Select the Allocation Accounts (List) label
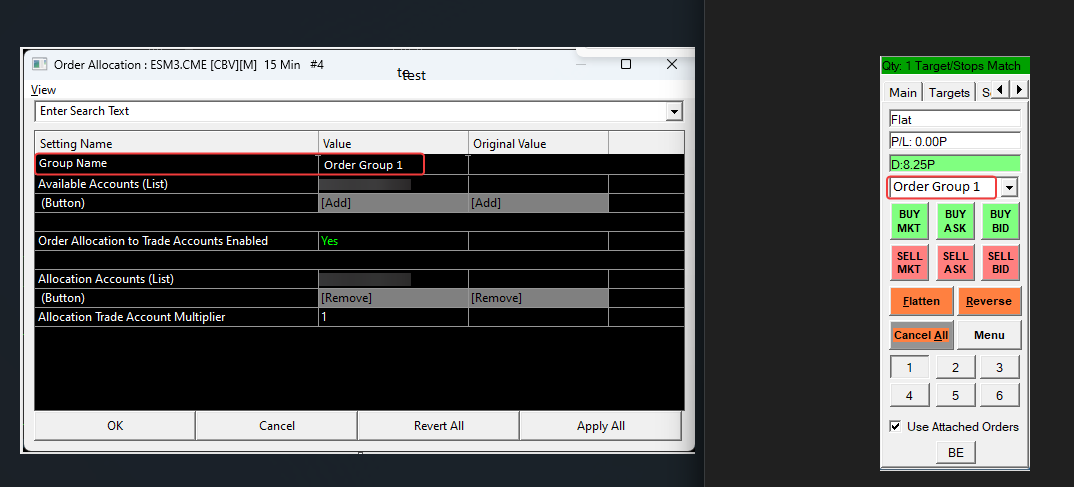This screenshot has width=1074, height=487. click(x=106, y=279)
